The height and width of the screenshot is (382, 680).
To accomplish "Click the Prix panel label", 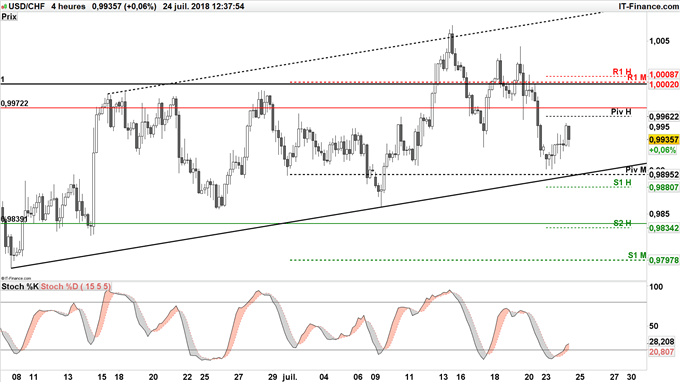I will click(x=9, y=16).
